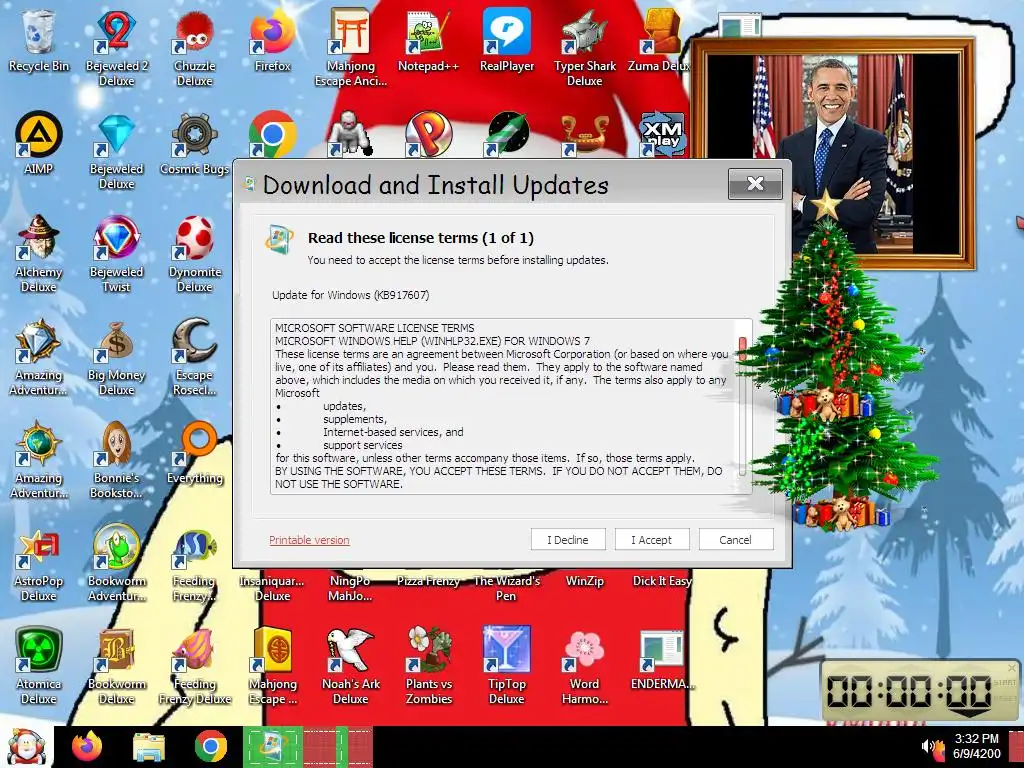
Task: Launch Typer Shark Deluxe icon
Action: [584, 47]
